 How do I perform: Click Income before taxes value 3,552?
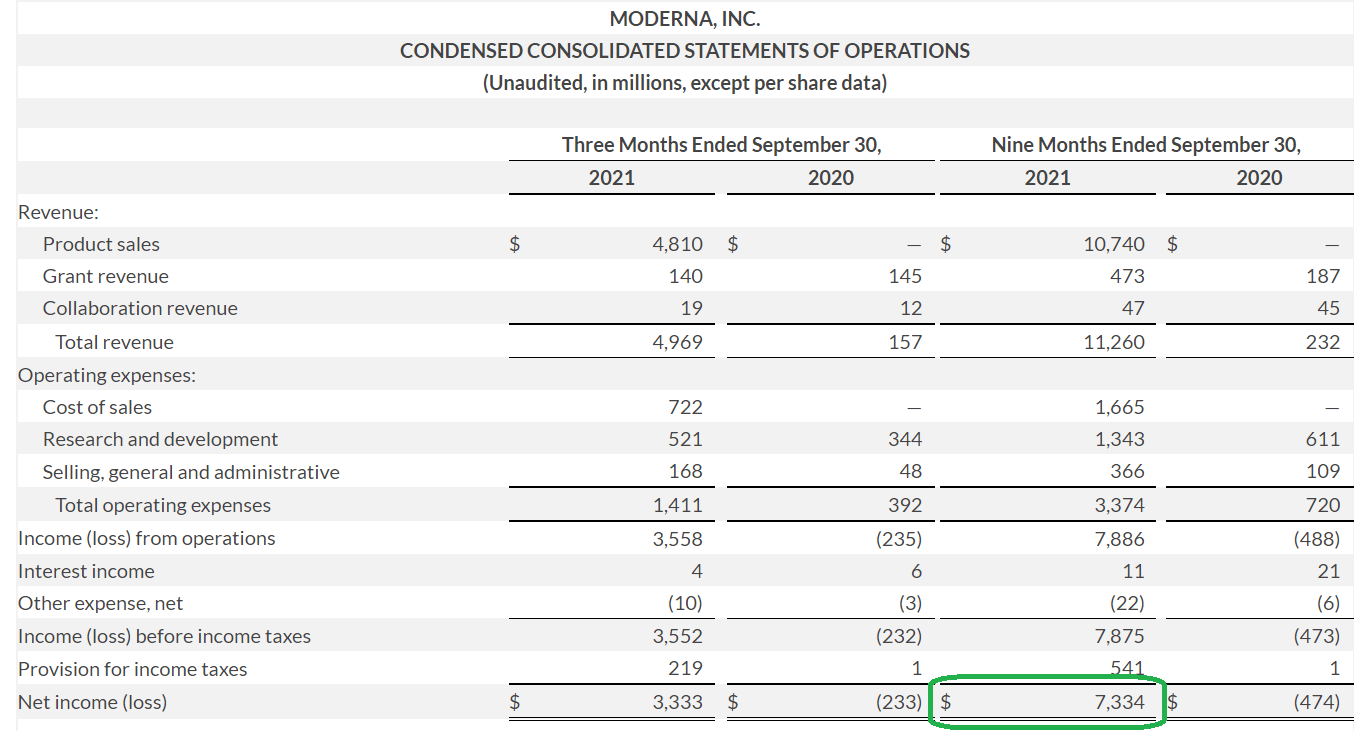pyautogui.click(x=678, y=636)
